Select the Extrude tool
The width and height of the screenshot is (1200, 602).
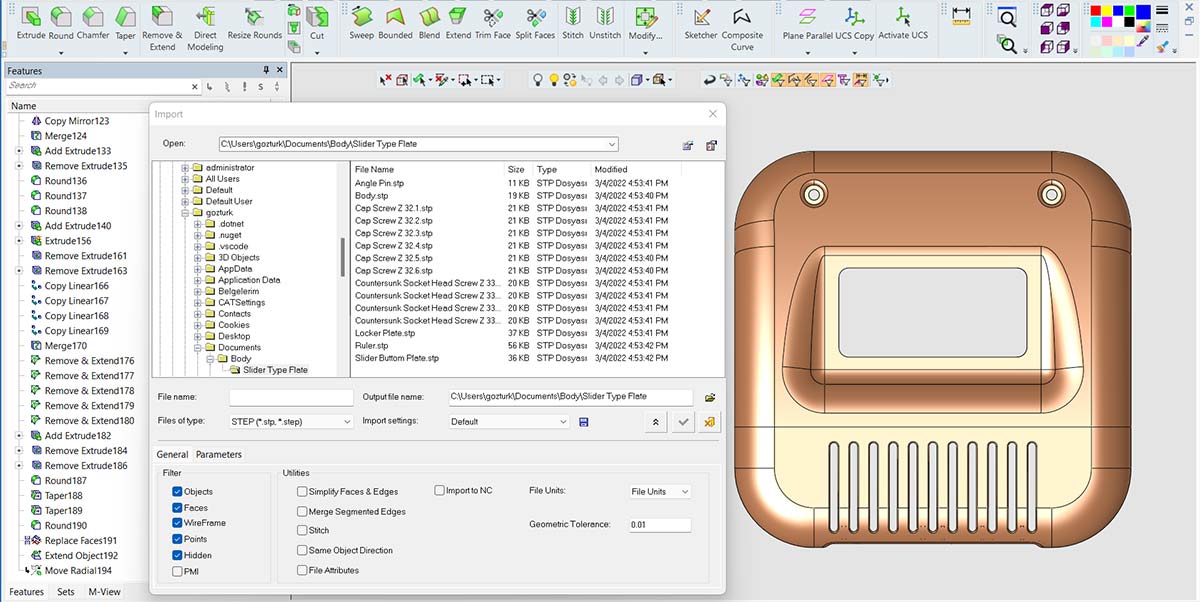[31, 23]
